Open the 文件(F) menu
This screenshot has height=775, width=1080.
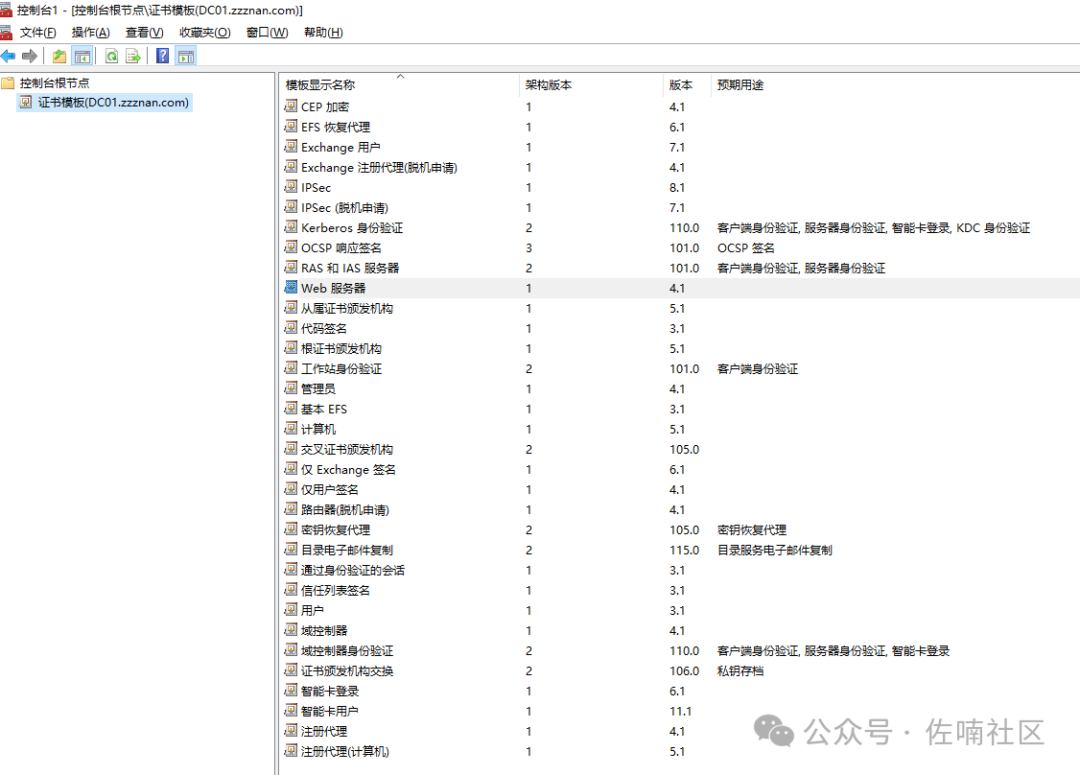(38, 32)
